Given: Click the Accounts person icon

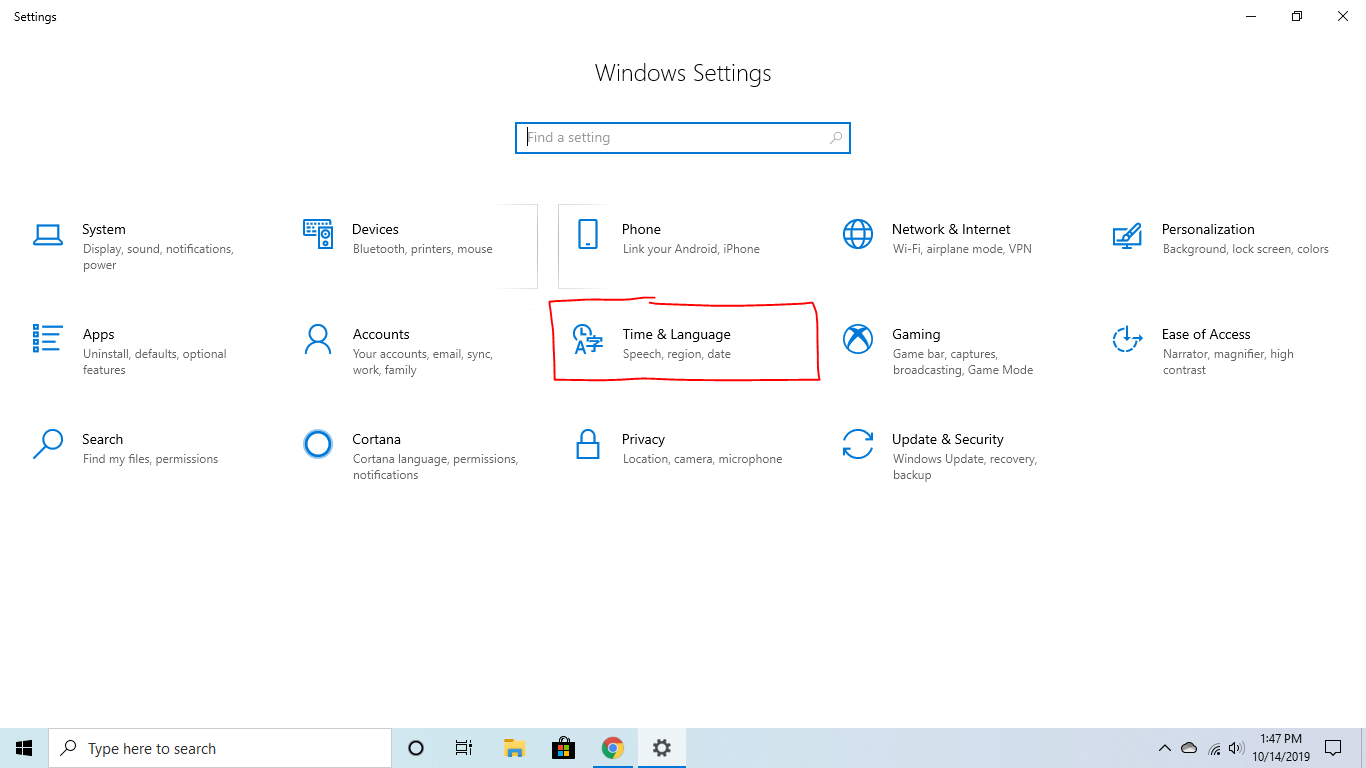Looking at the screenshot, I should (318, 339).
